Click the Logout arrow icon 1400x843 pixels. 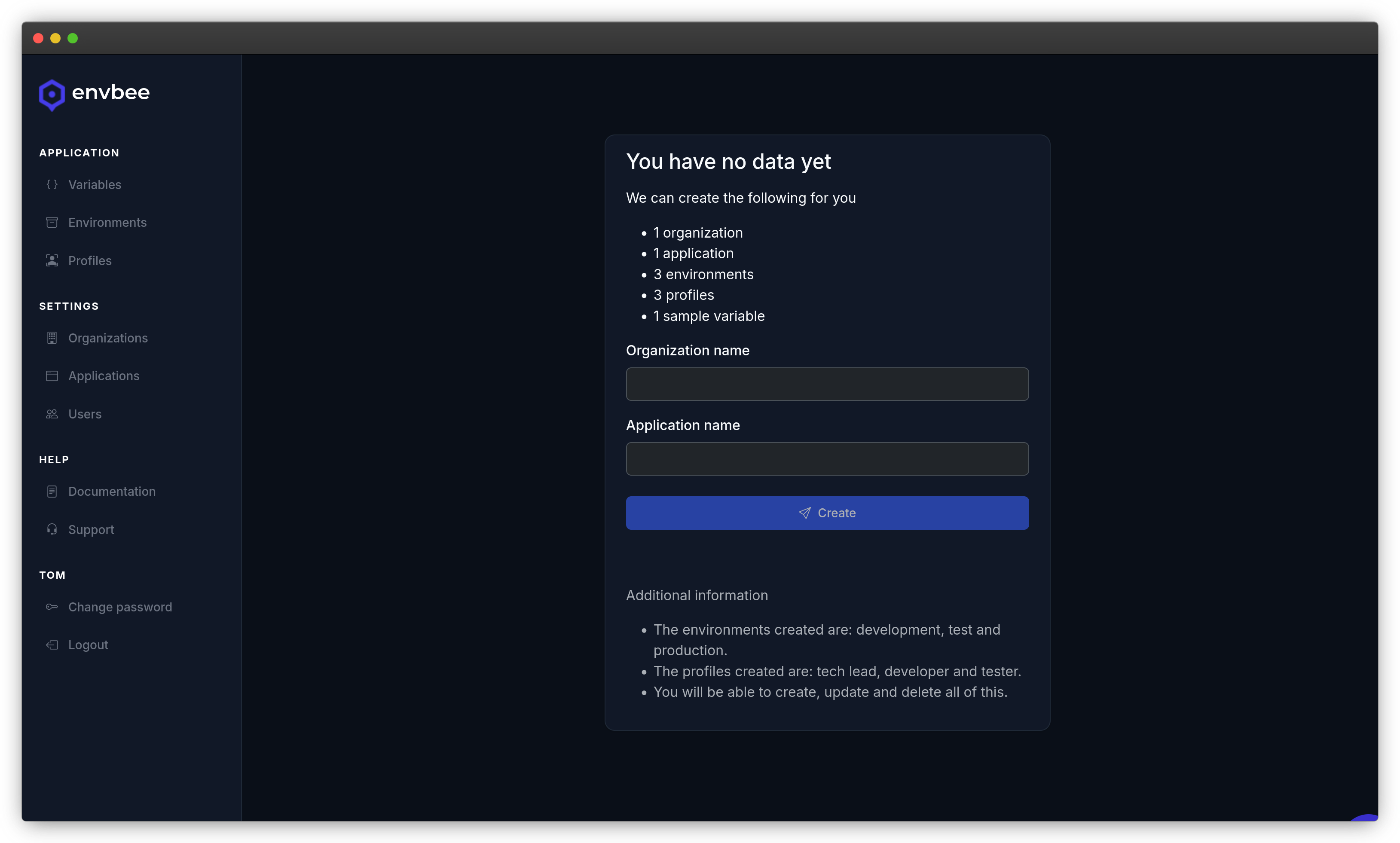(52, 645)
